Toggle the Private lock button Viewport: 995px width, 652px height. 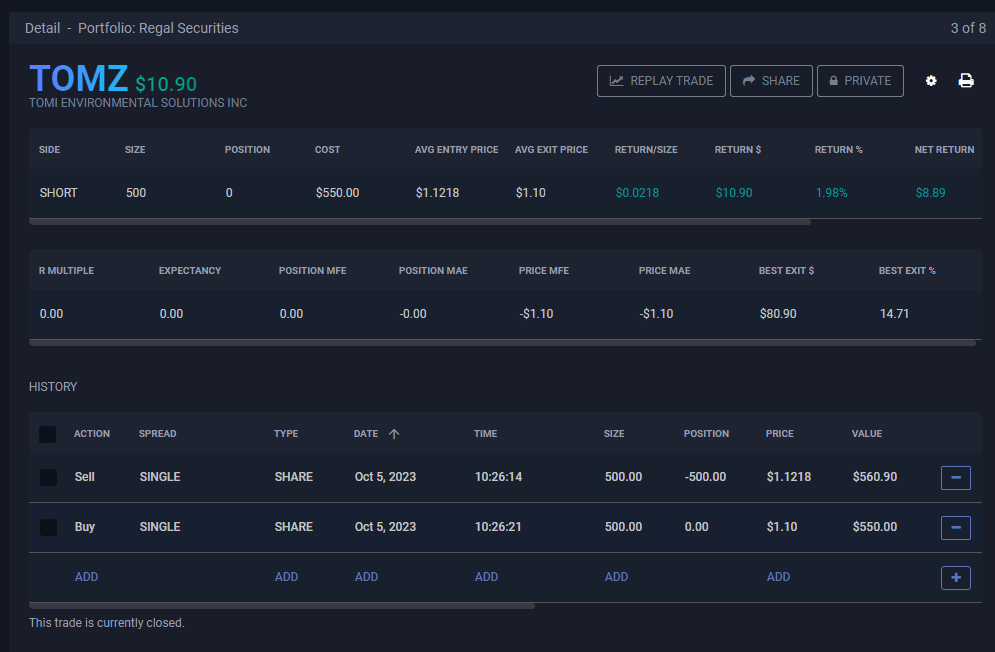(860, 81)
